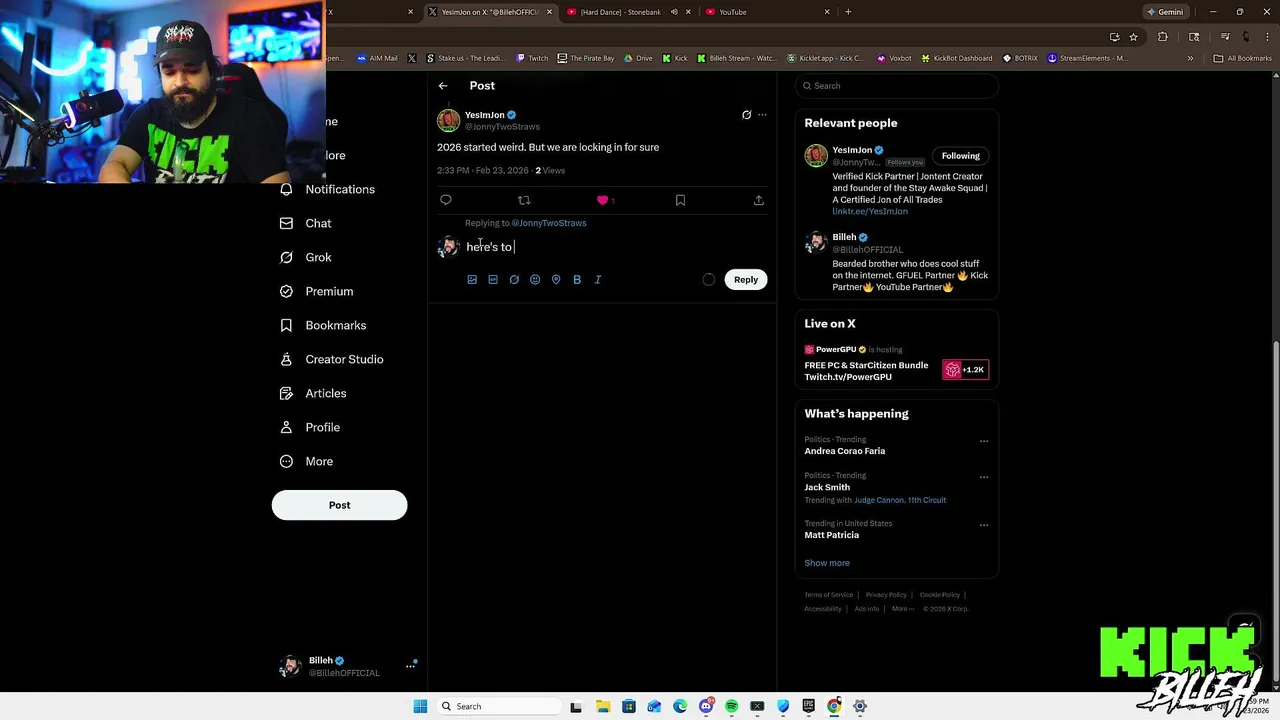Open a new browser tab
This screenshot has height=720, width=1280.
(x=848, y=12)
